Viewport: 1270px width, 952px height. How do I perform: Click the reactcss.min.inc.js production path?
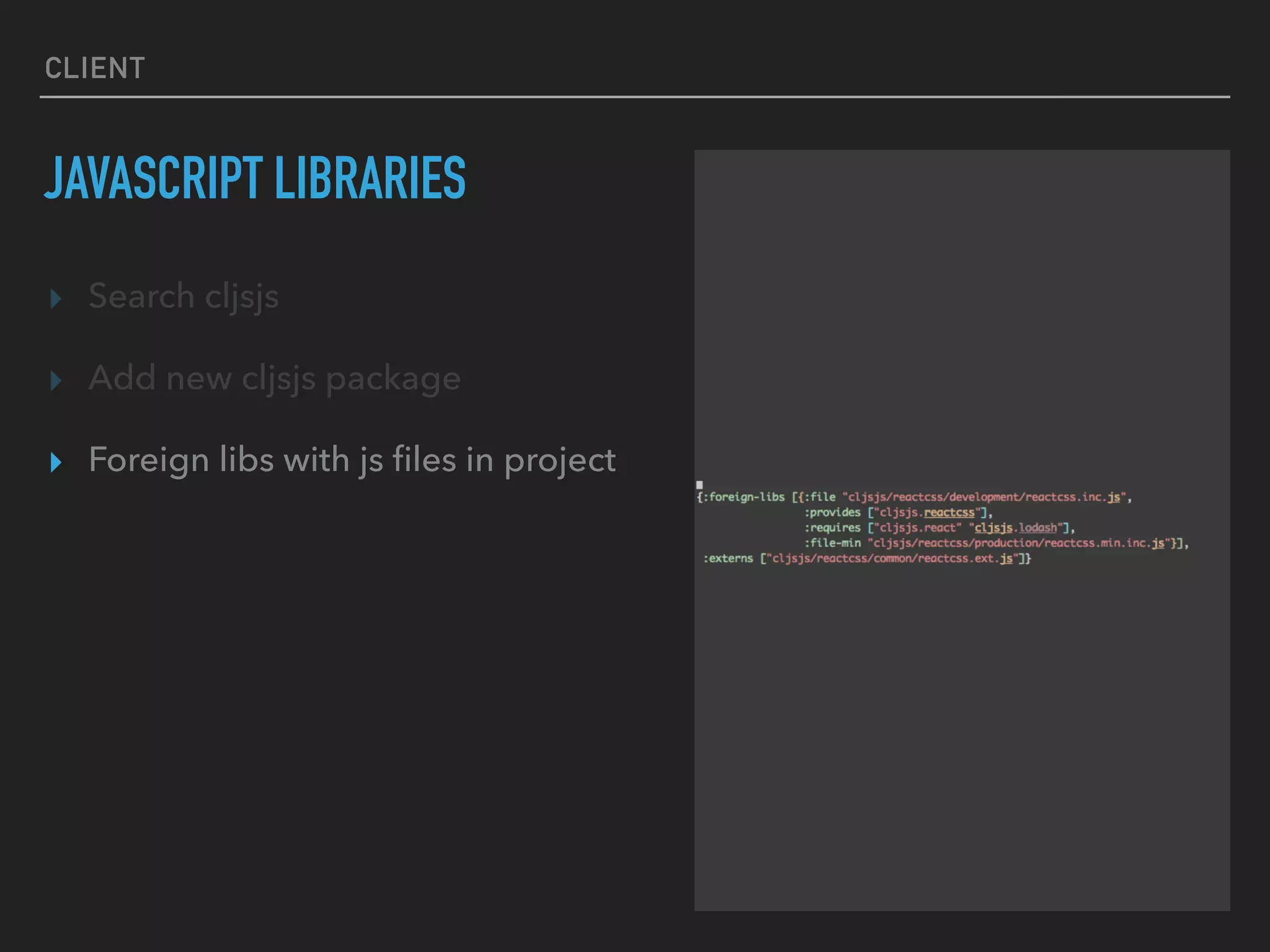tap(1019, 544)
